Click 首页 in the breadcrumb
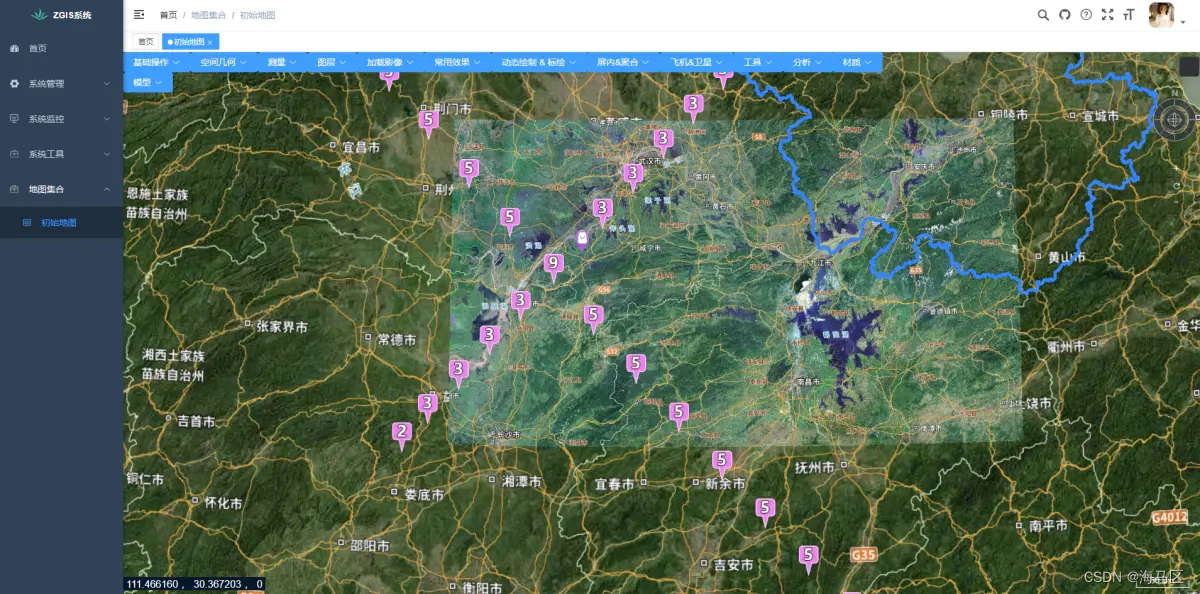This screenshot has width=1200, height=594. (169, 15)
